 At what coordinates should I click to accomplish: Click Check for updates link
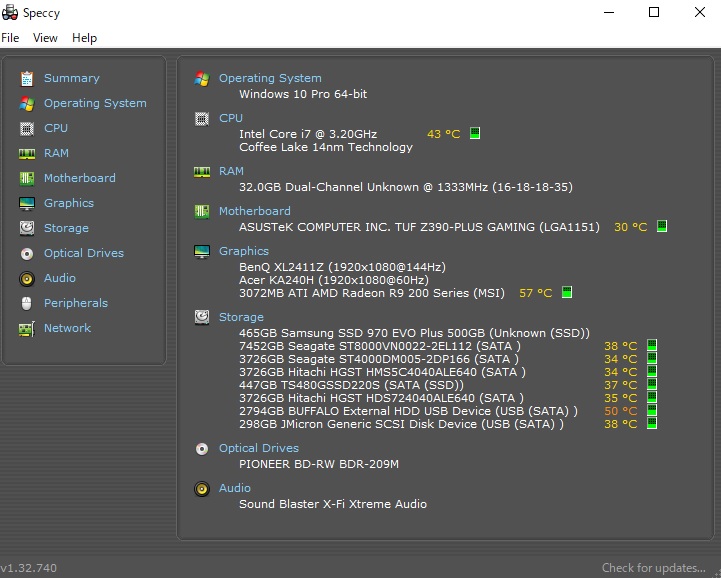pos(653,568)
